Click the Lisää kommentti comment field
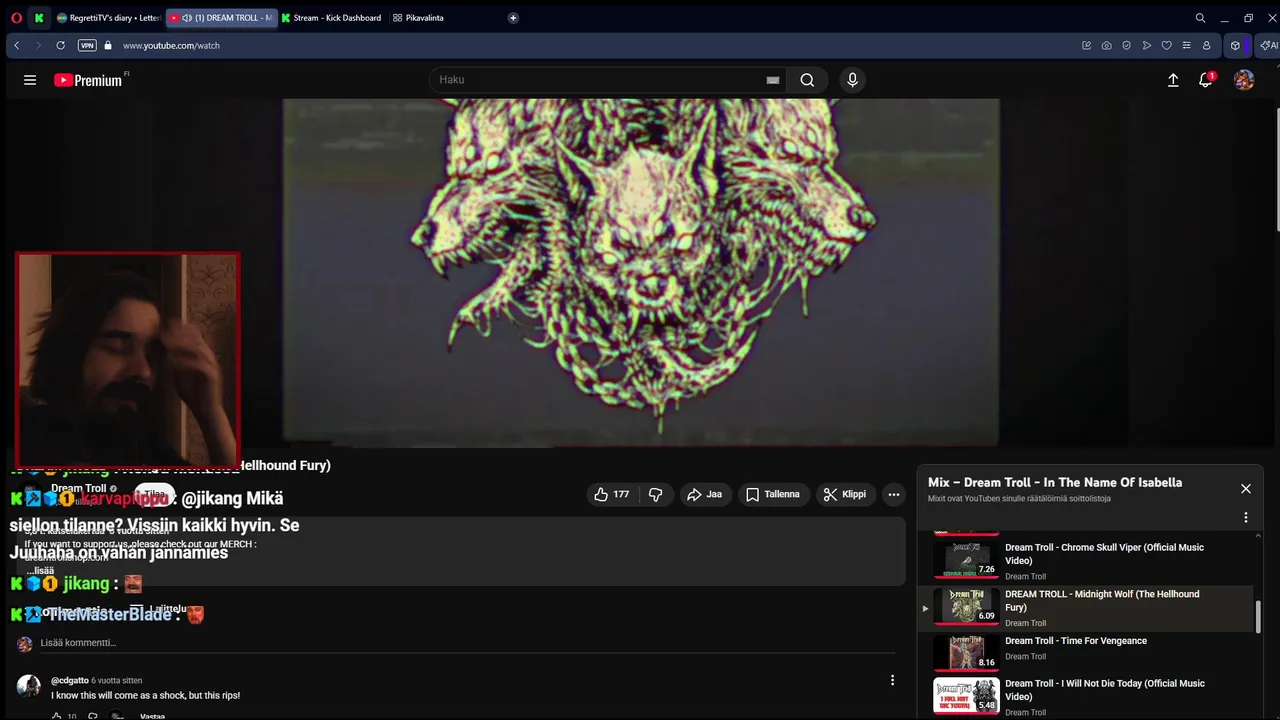This screenshot has width=1280, height=720. [466, 643]
